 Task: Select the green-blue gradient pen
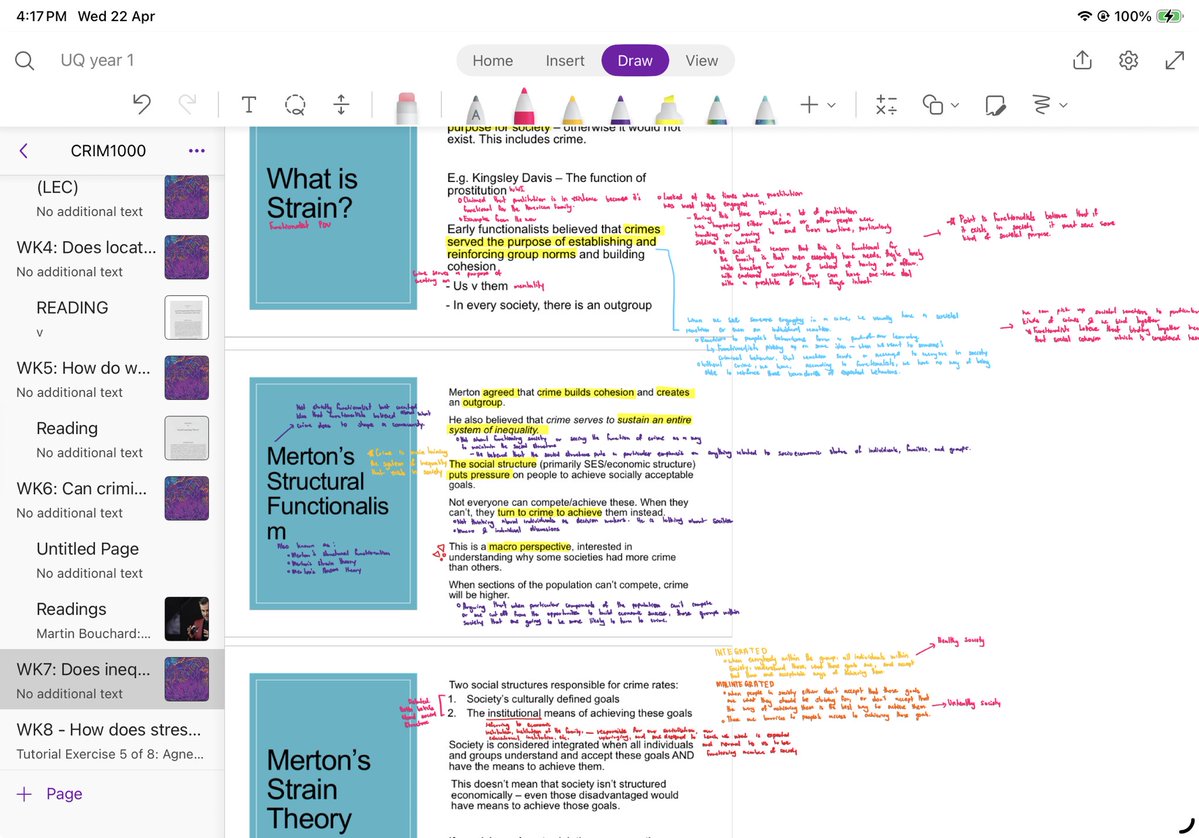(716, 109)
